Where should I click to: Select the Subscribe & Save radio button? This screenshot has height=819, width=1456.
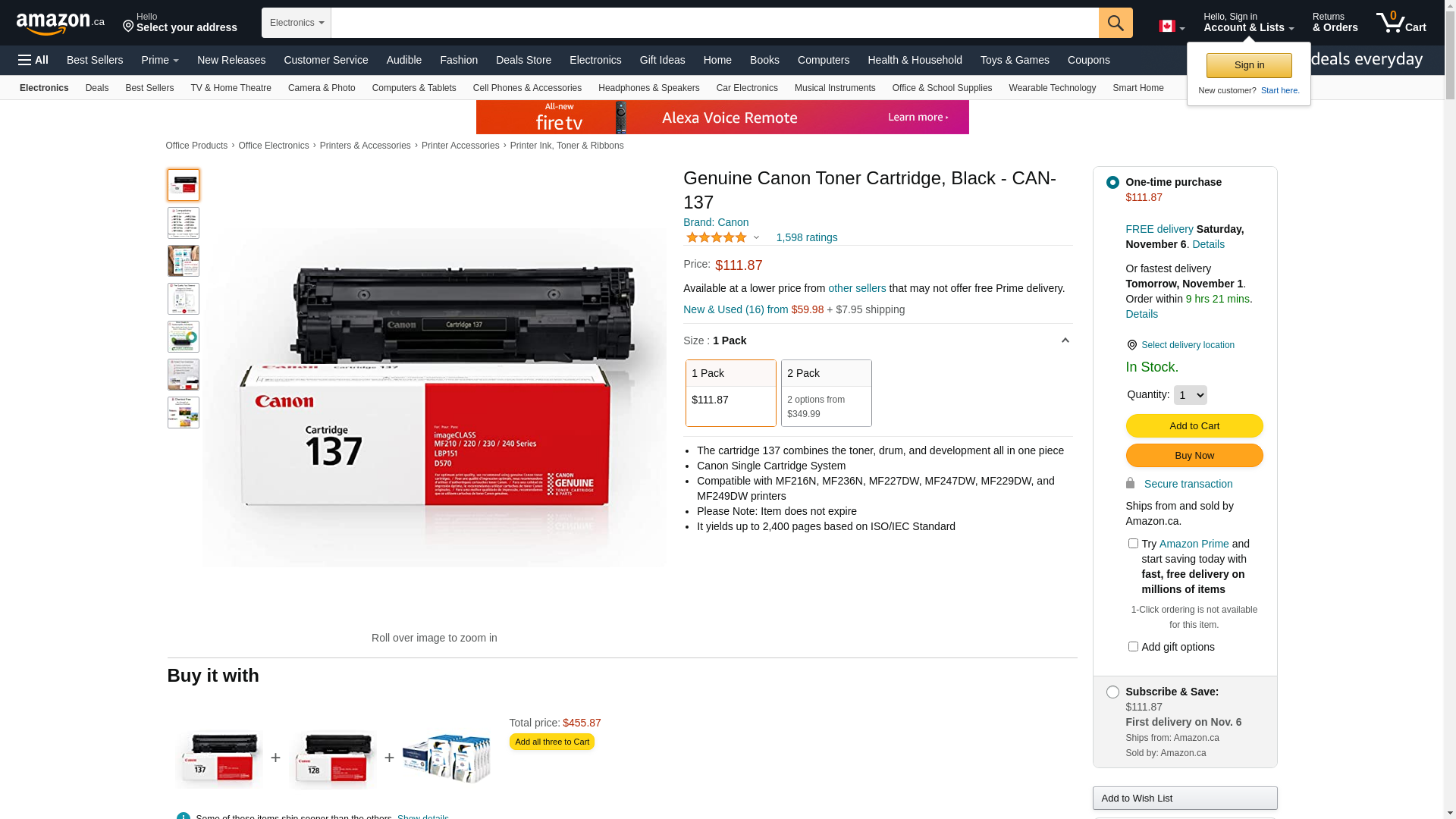(x=1112, y=692)
